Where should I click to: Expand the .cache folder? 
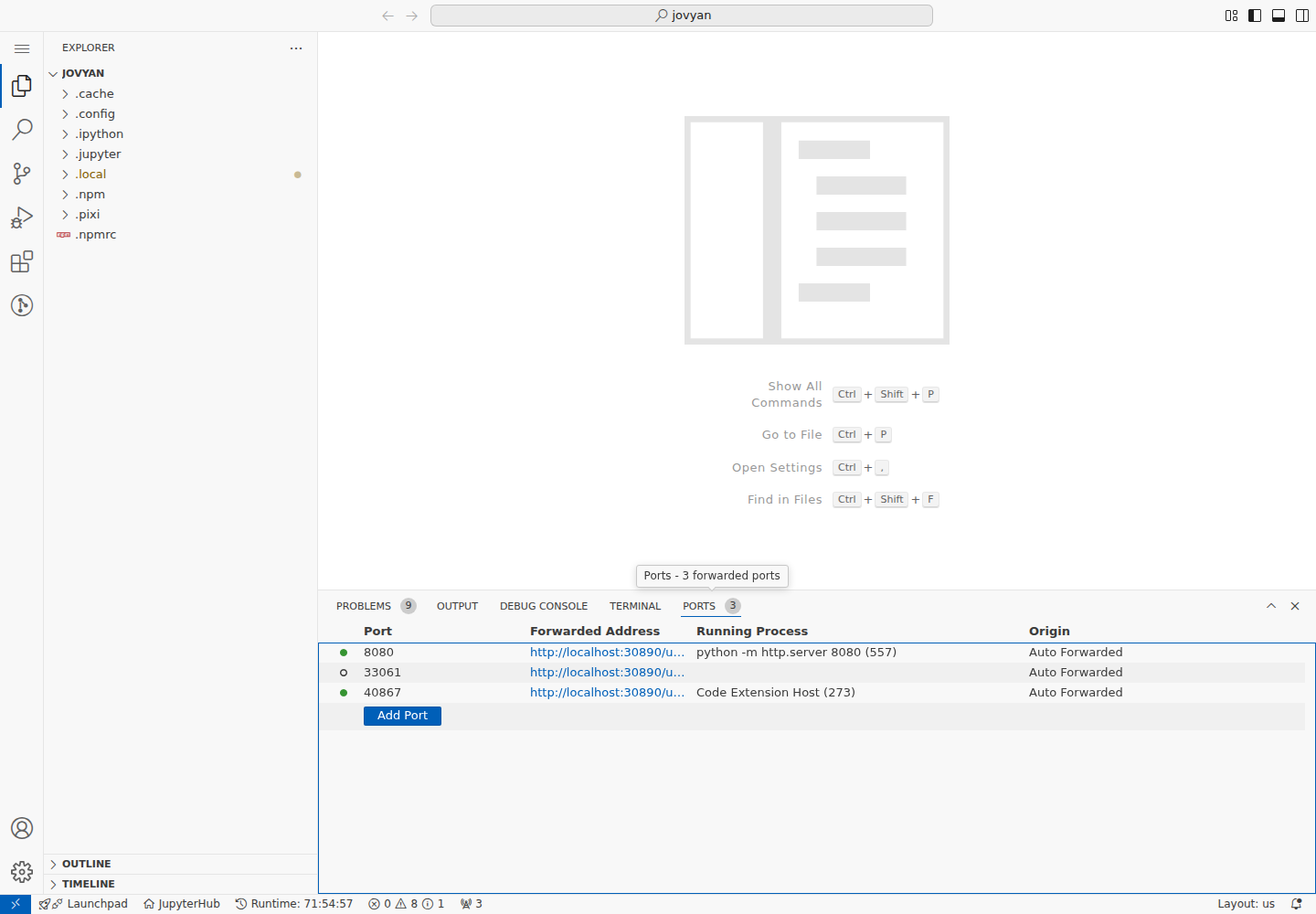[180, 93]
